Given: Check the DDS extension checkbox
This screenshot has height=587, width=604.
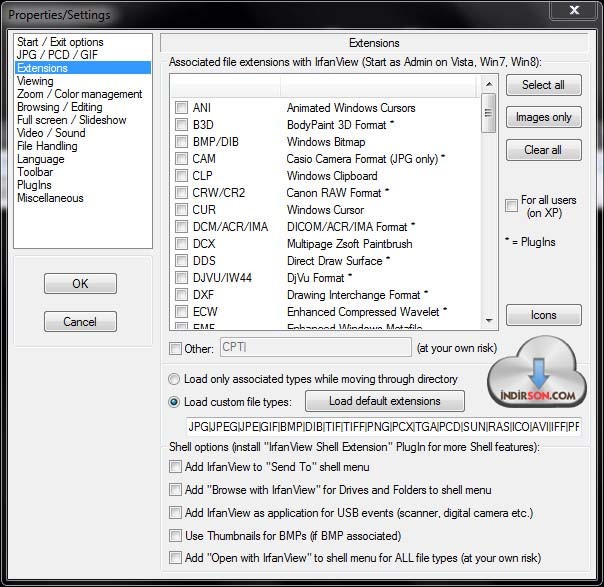Looking at the screenshot, I should [x=181, y=260].
